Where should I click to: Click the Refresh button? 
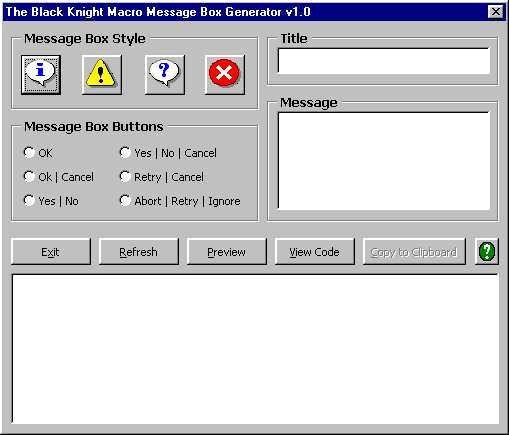(139, 252)
